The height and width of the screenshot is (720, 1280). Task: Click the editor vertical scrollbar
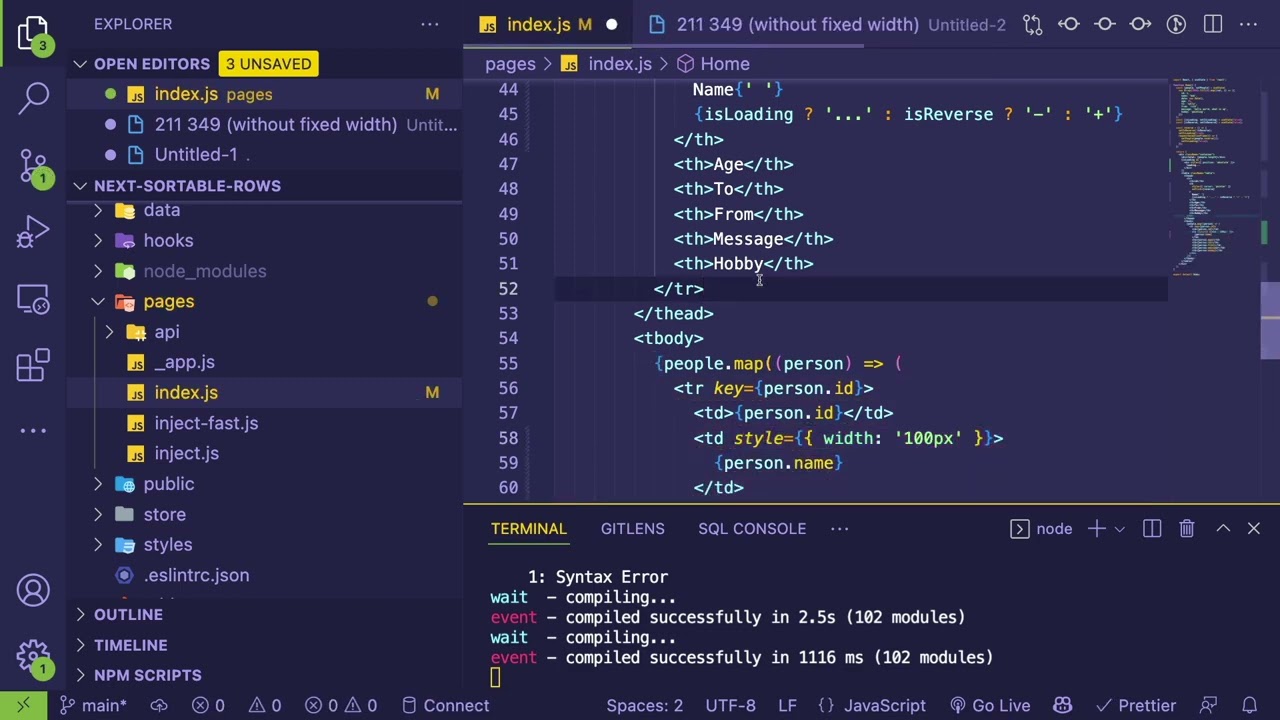click(1270, 320)
